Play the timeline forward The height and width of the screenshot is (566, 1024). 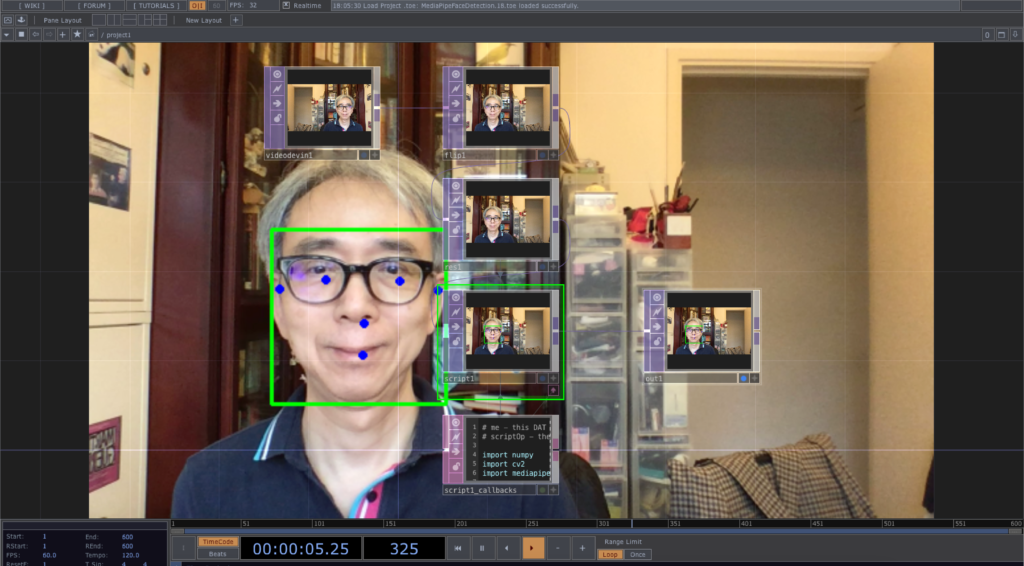click(532, 548)
